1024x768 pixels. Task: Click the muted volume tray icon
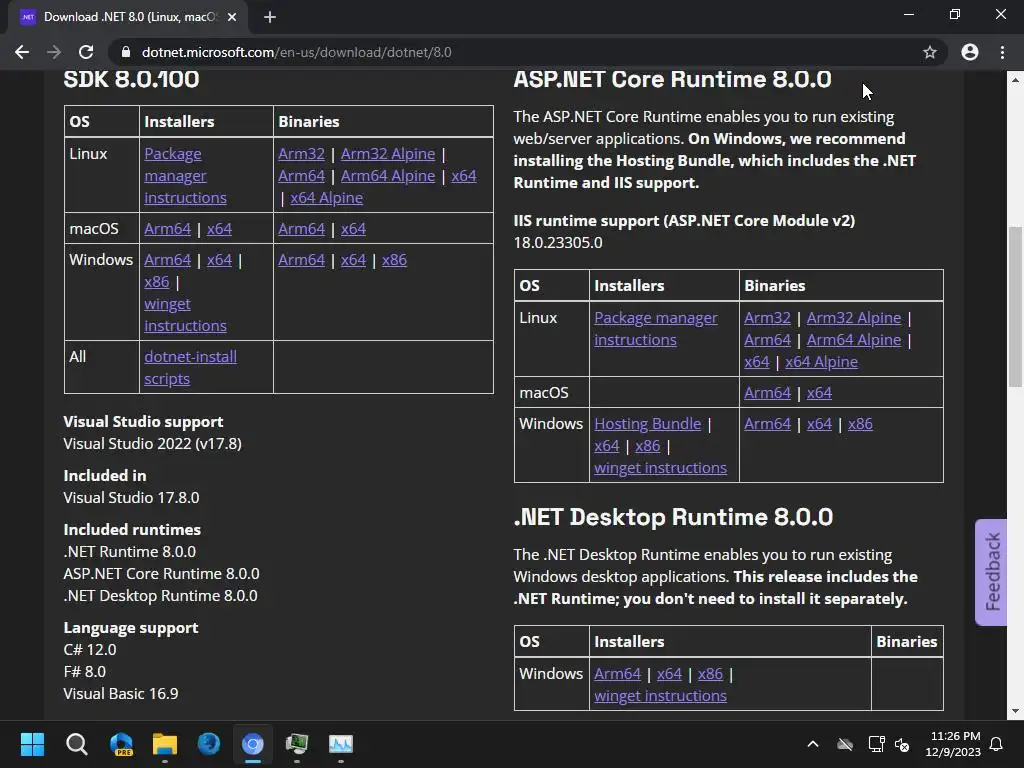[x=902, y=744]
